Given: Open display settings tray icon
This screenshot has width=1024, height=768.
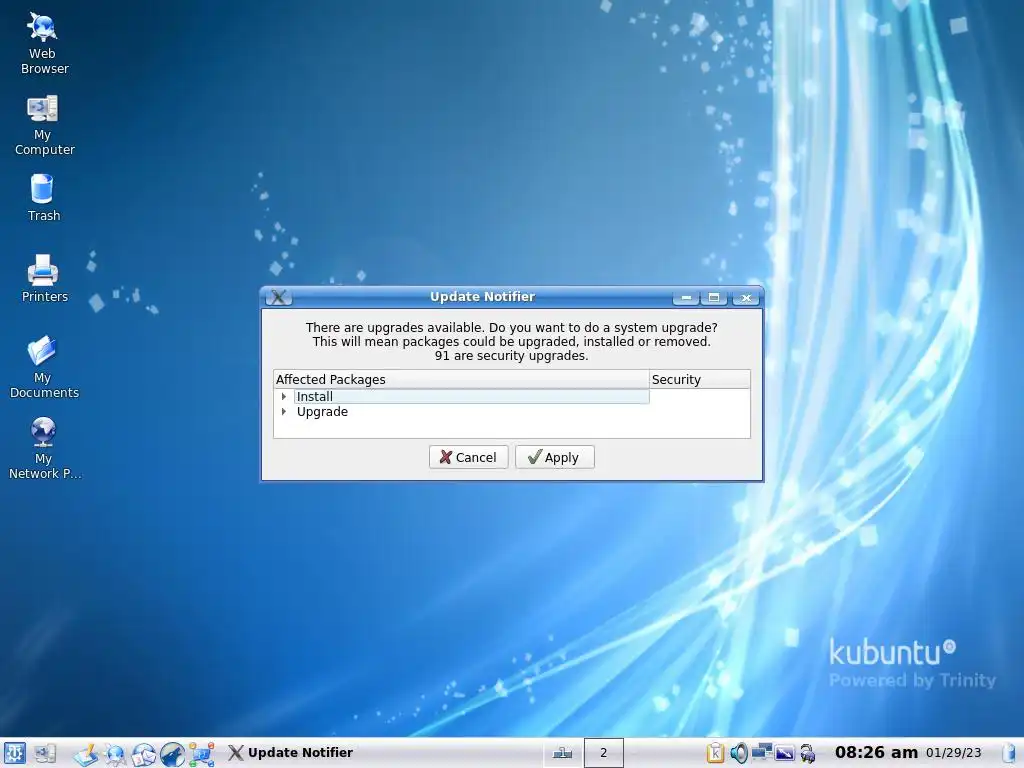Looking at the screenshot, I should (784, 753).
